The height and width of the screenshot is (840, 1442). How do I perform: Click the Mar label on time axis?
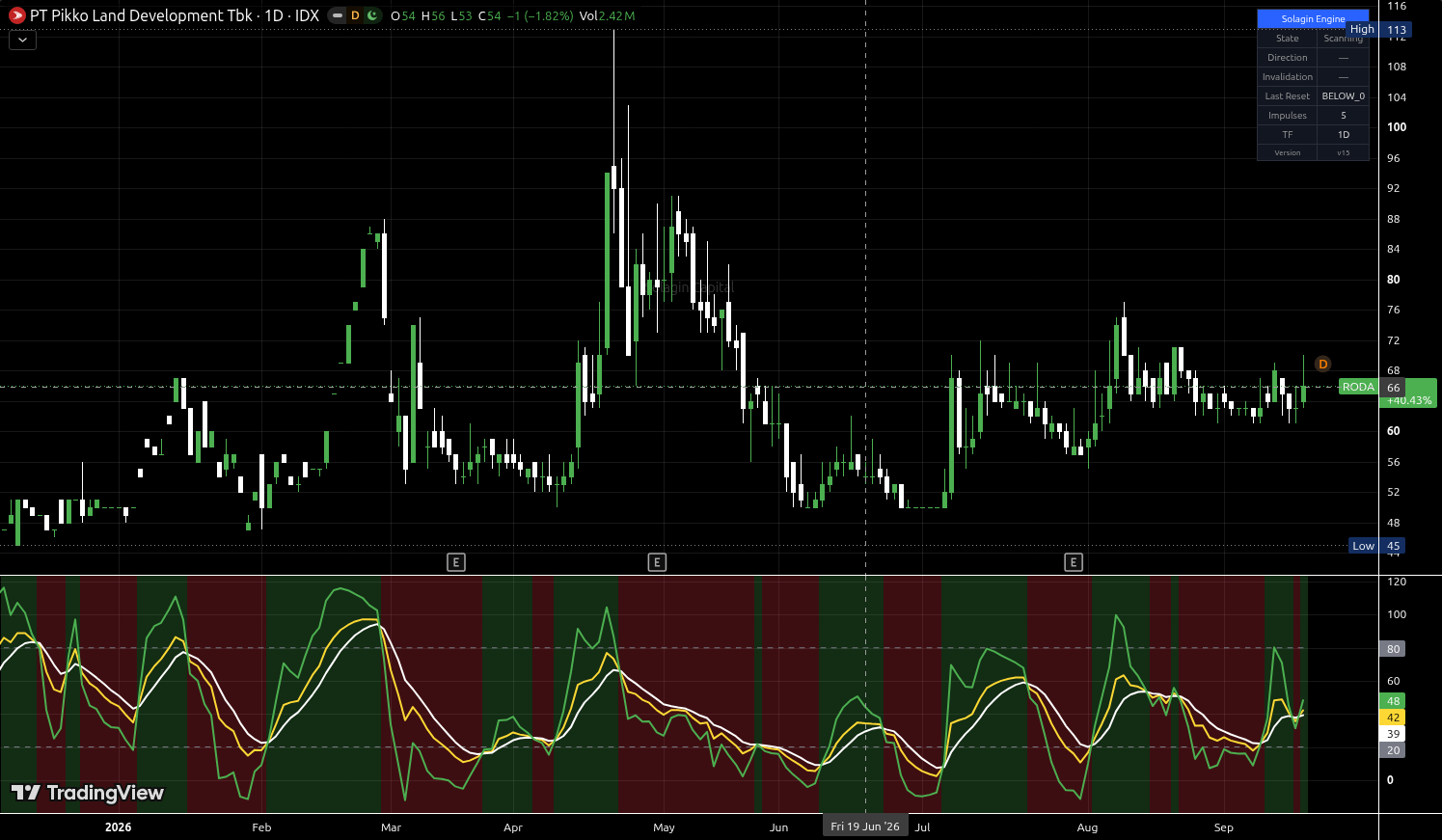coord(391,827)
